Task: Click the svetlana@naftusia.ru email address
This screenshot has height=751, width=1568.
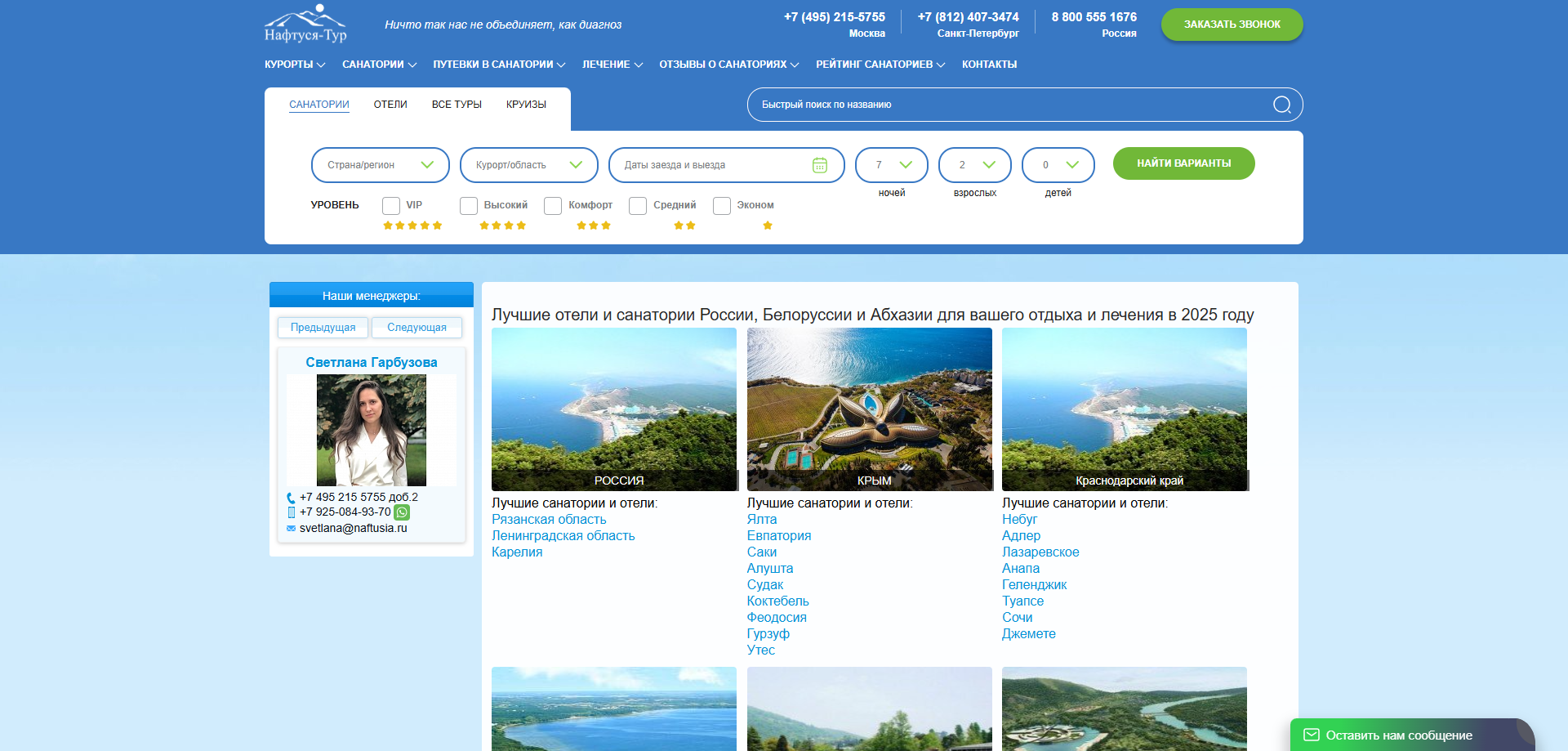Action: [354, 529]
